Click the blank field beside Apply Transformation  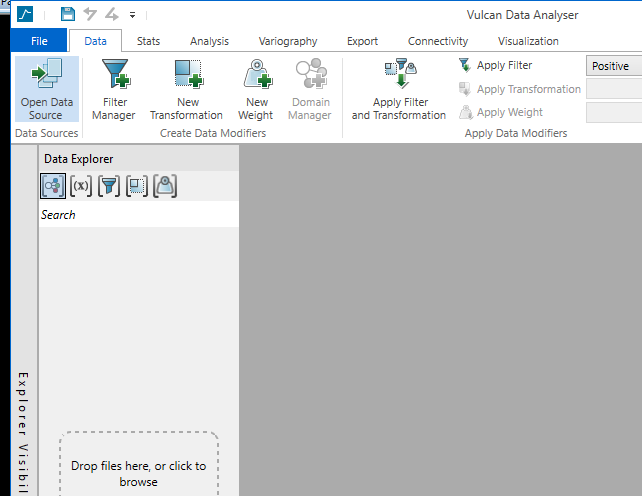(x=614, y=89)
